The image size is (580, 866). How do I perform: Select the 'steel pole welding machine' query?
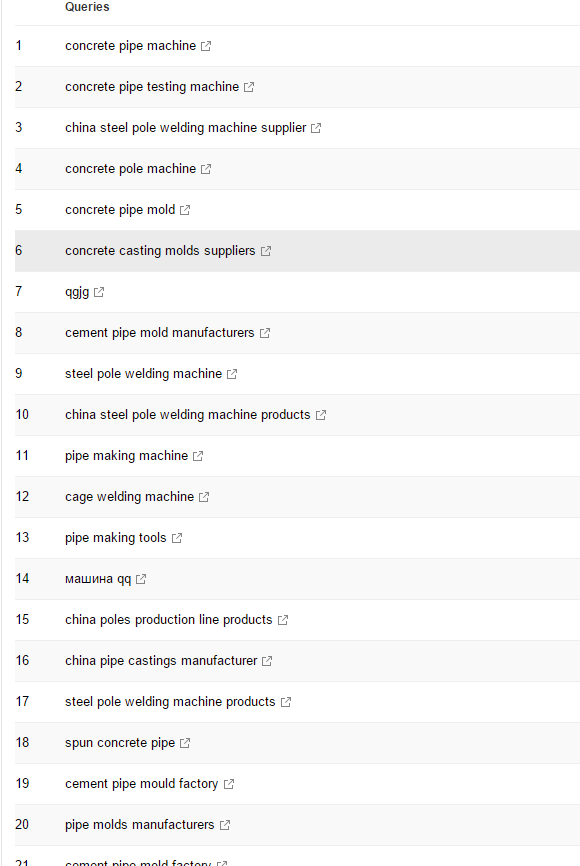point(144,374)
